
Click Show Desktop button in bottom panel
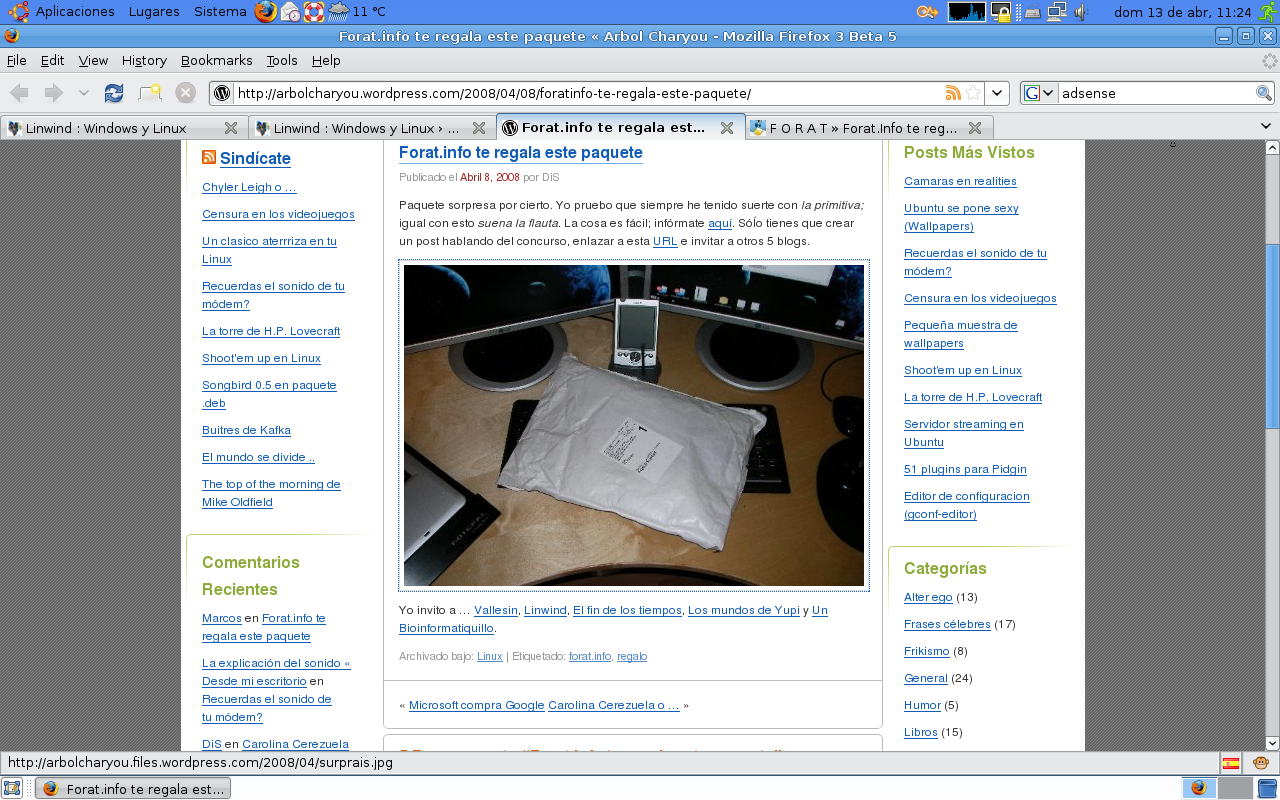(x=12, y=788)
